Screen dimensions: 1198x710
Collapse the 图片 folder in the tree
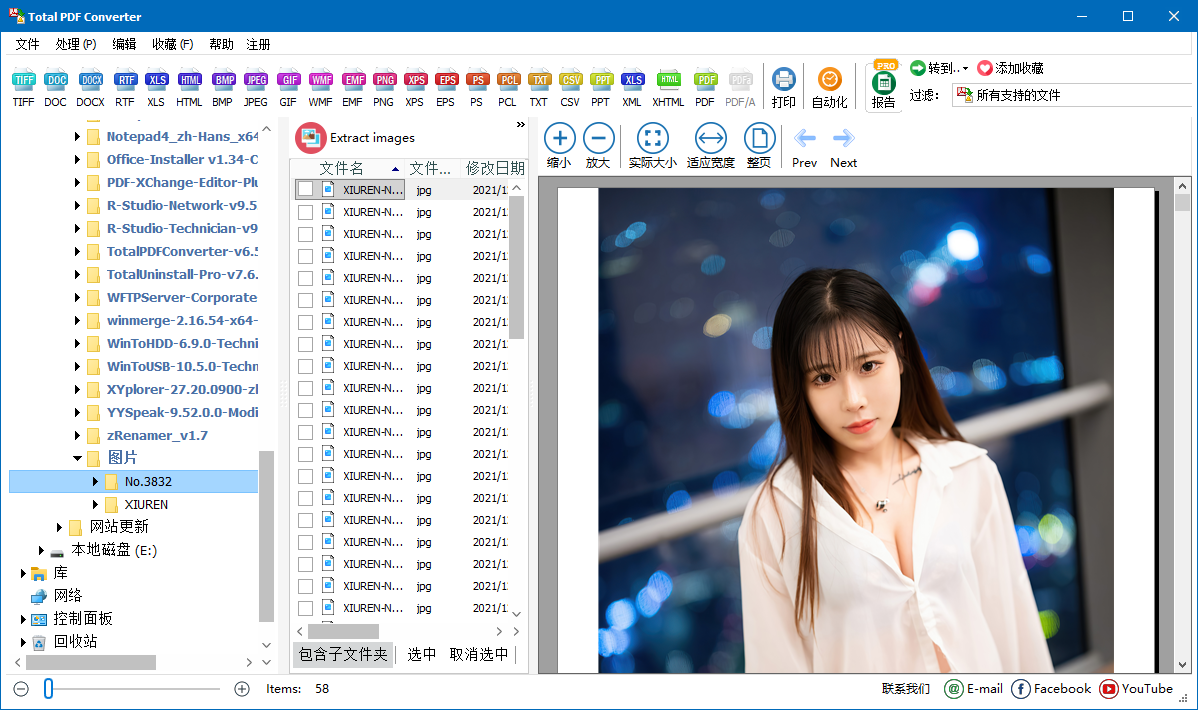click(x=77, y=458)
